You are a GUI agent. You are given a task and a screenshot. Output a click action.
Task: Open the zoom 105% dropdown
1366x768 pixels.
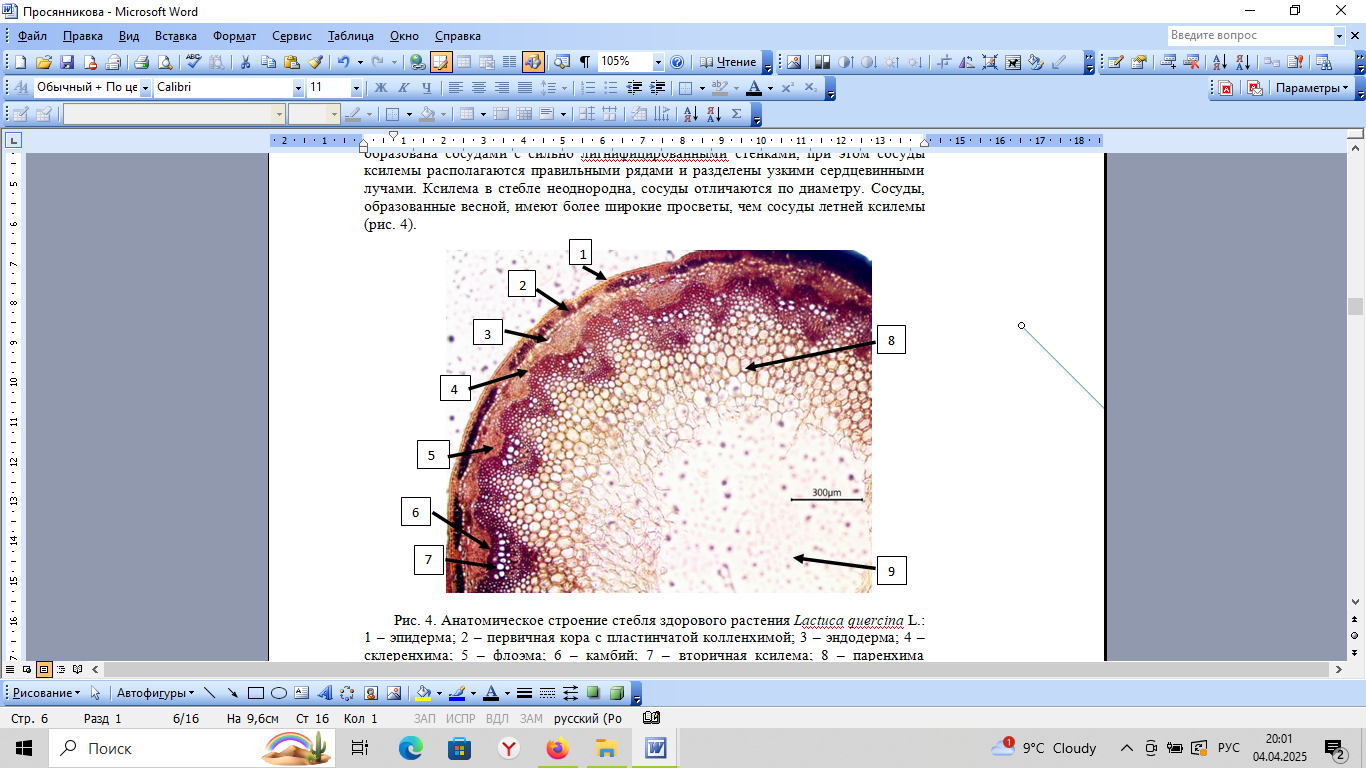657,62
